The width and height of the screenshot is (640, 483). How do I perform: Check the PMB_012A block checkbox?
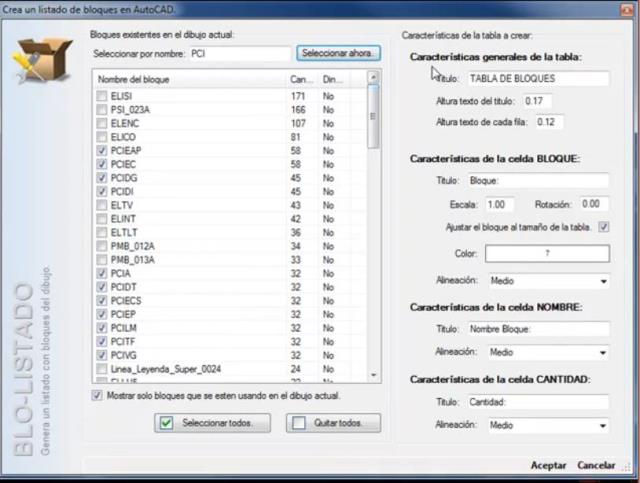[x=102, y=246]
